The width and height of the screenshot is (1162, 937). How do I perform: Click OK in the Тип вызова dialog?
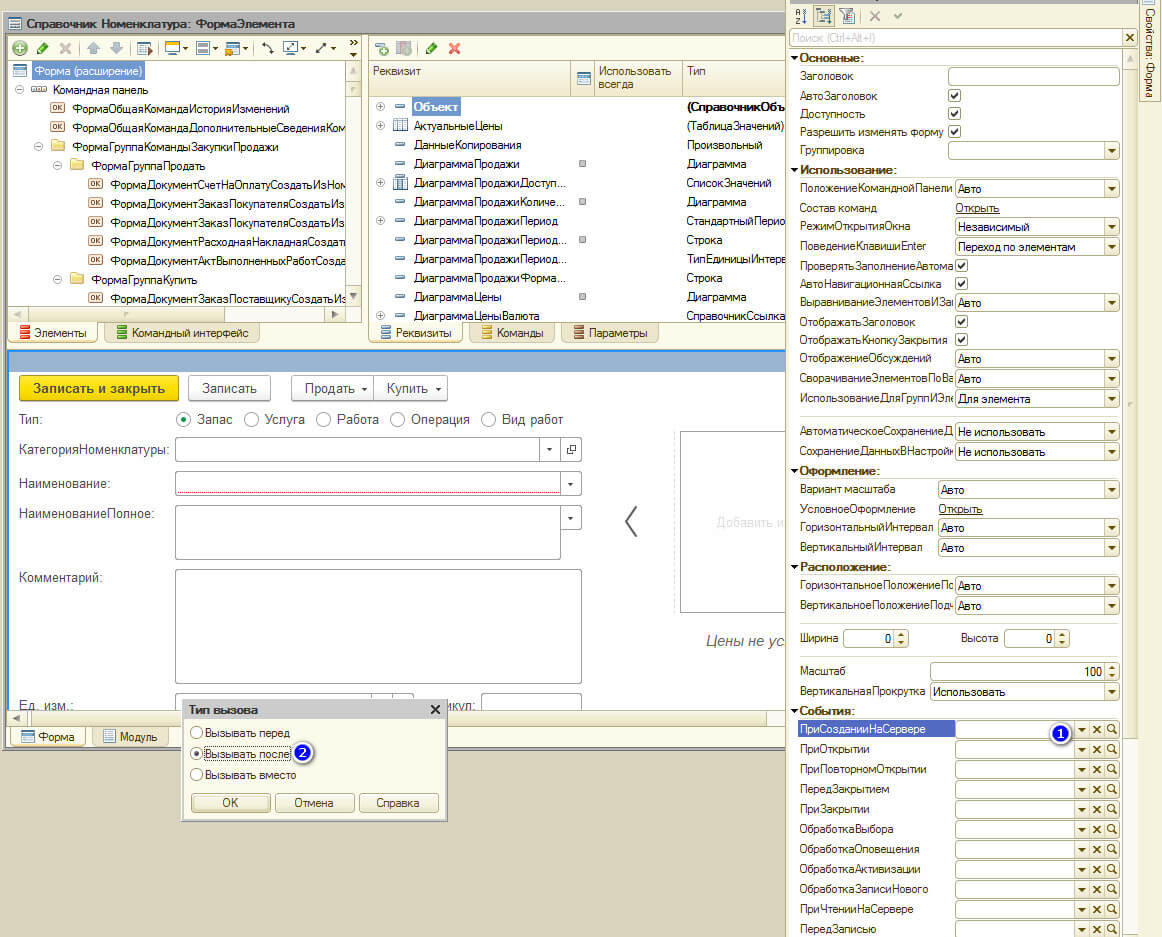[x=230, y=802]
